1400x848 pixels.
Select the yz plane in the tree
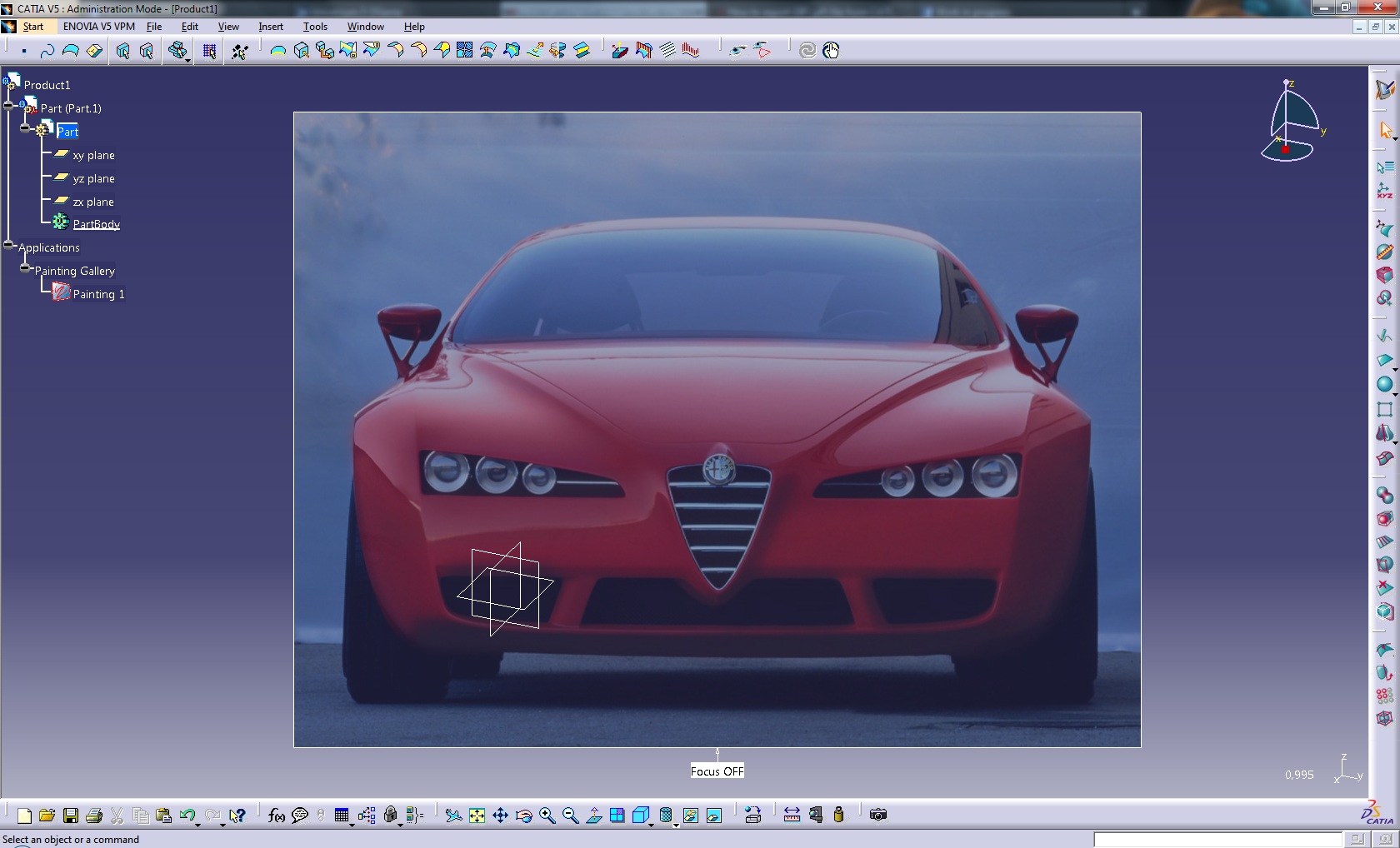click(x=93, y=178)
